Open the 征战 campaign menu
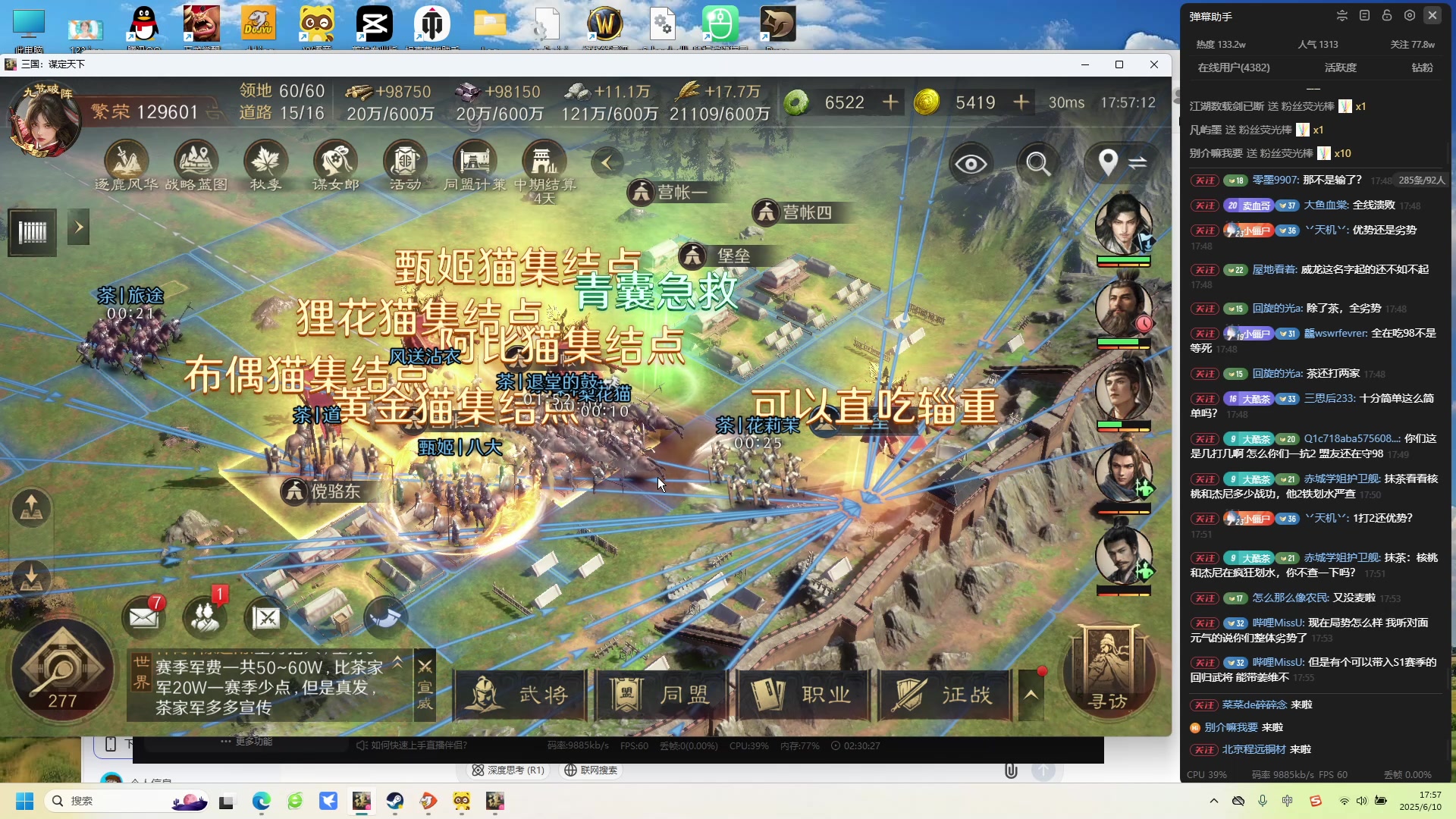 pyautogui.click(x=943, y=695)
